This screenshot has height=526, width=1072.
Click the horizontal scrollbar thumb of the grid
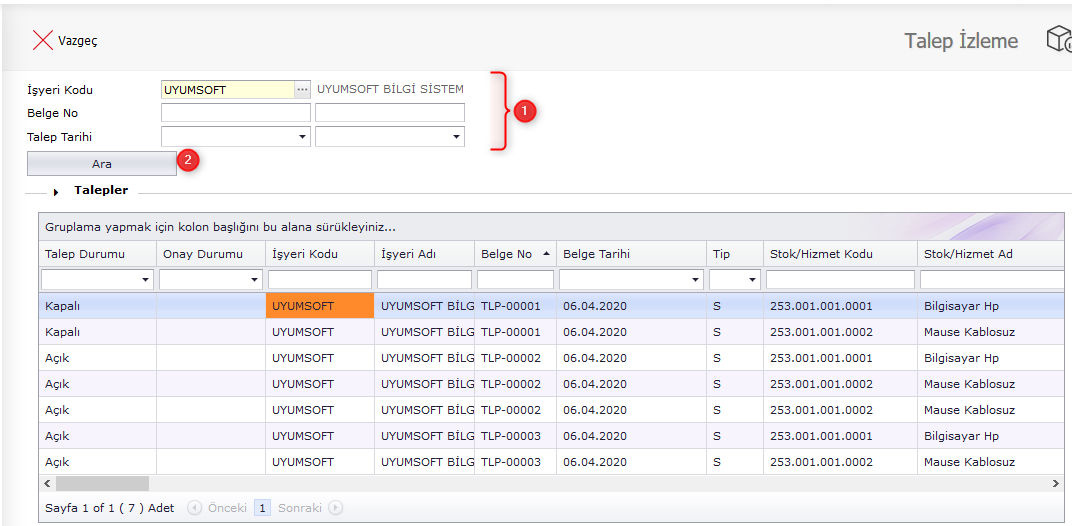(101, 484)
